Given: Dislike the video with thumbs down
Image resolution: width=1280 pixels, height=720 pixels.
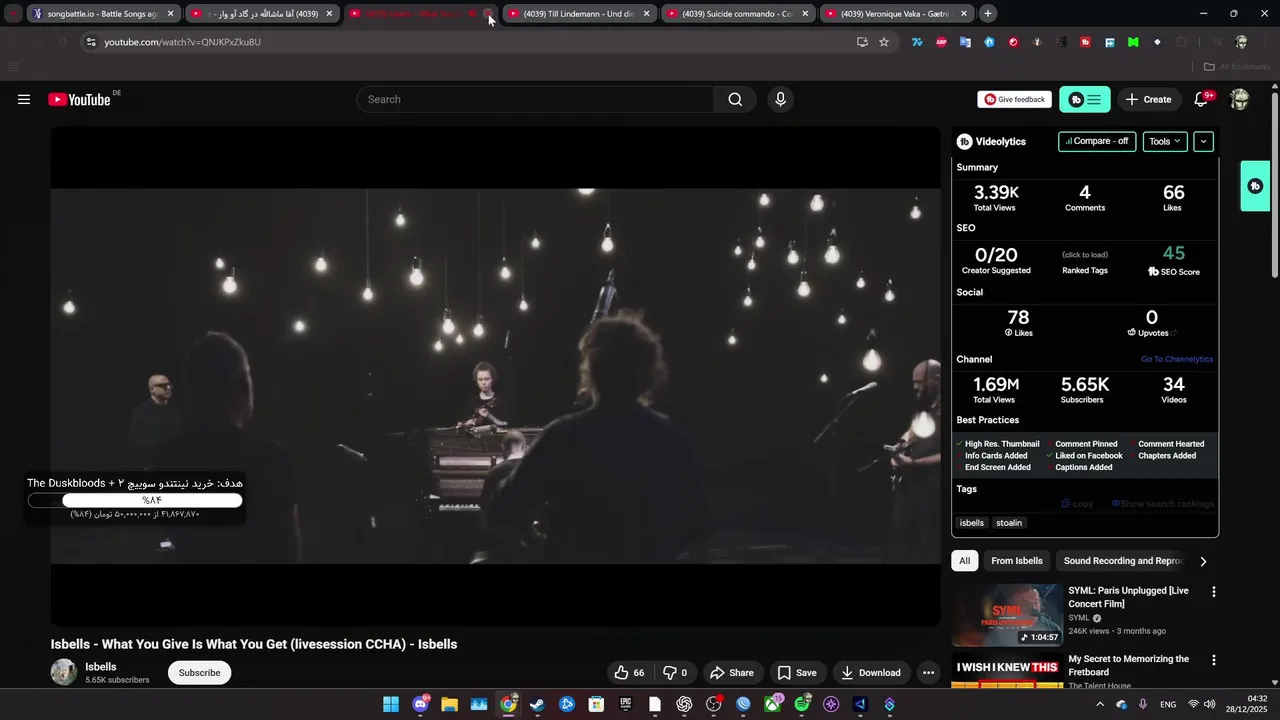Looking at the screenshot, I should (676, 673).
